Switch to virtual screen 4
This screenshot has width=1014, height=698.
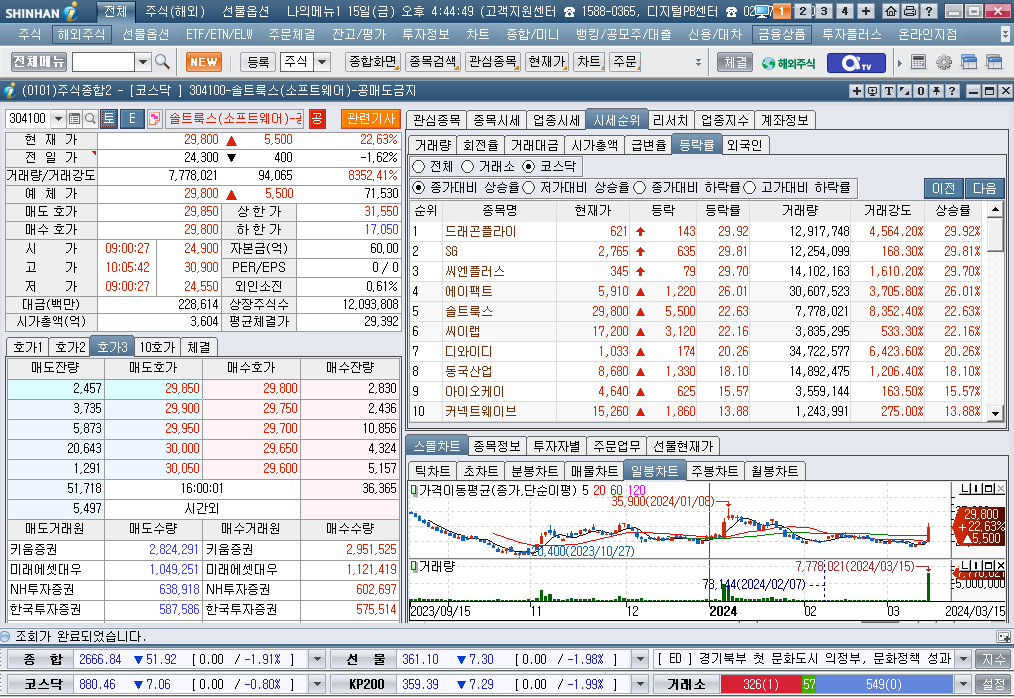point(845,11)
